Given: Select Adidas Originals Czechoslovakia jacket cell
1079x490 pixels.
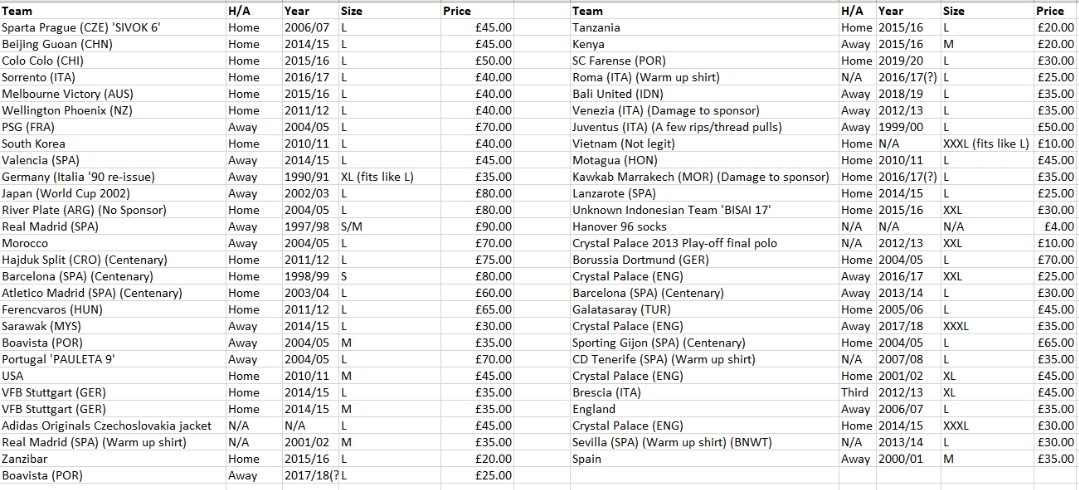Looking at the screenshot, I should 107,426.
